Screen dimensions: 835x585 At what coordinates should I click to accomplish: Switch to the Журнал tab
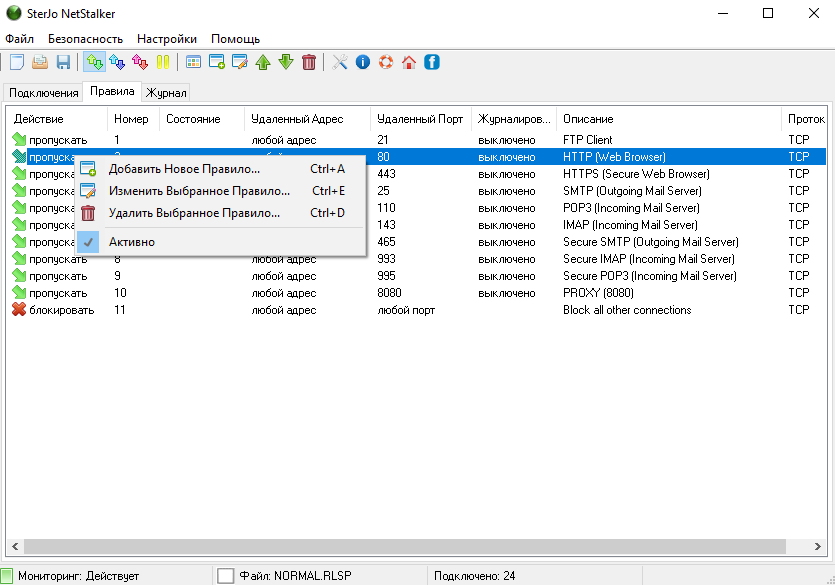(166, 93)
